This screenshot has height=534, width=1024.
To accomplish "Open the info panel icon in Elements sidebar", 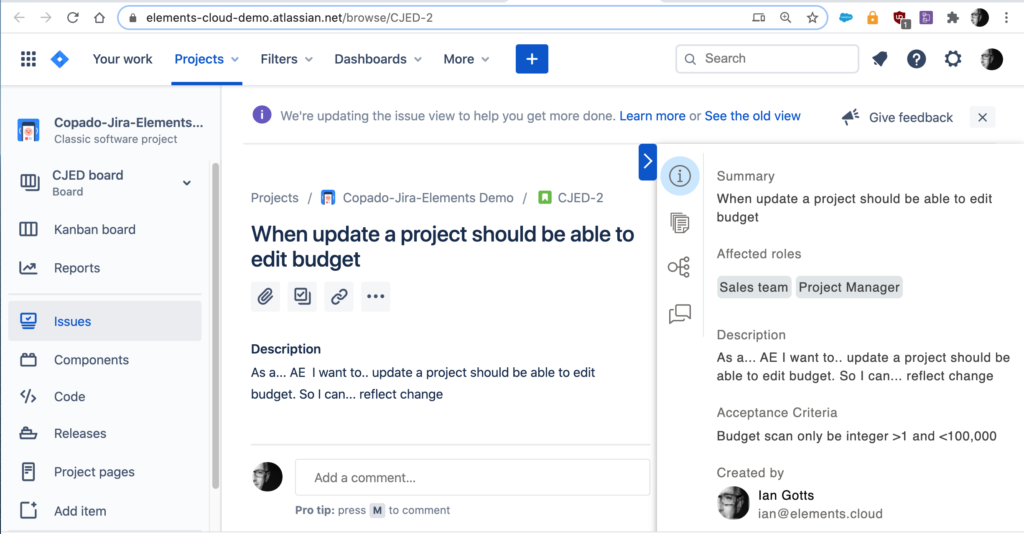I will point(680,176).
